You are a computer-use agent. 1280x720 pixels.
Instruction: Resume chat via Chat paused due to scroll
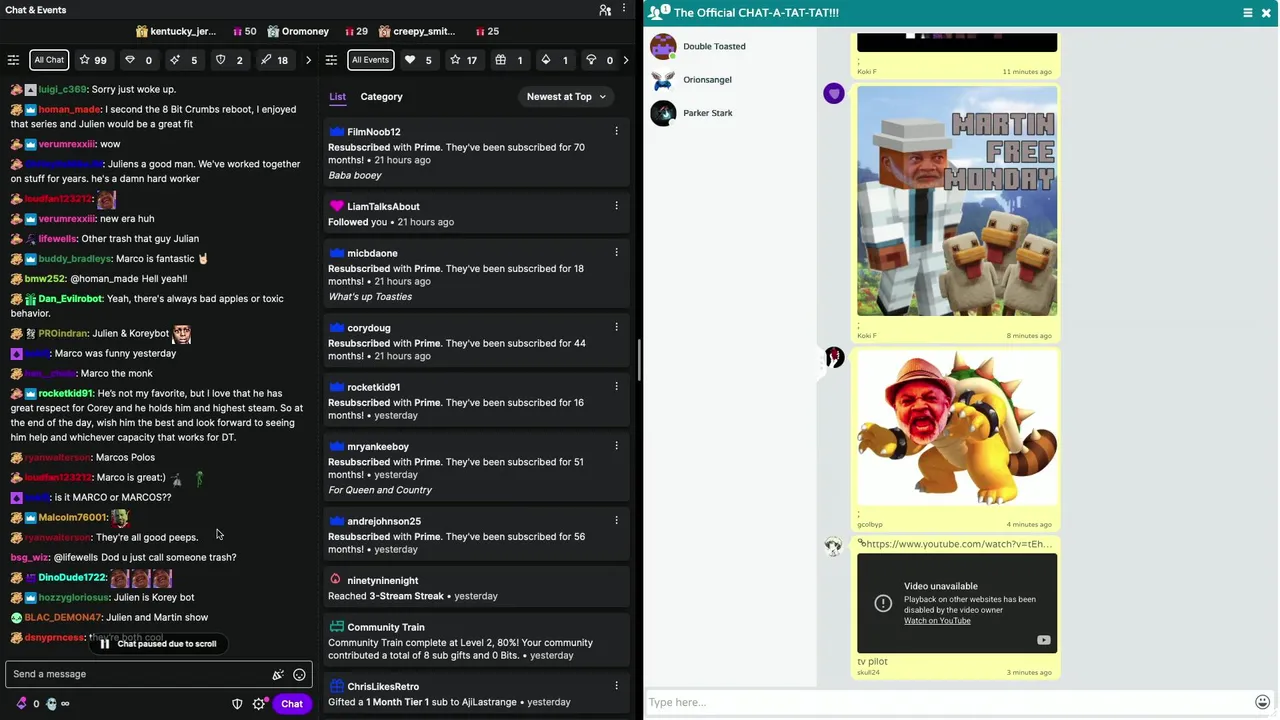pos(158,644)
